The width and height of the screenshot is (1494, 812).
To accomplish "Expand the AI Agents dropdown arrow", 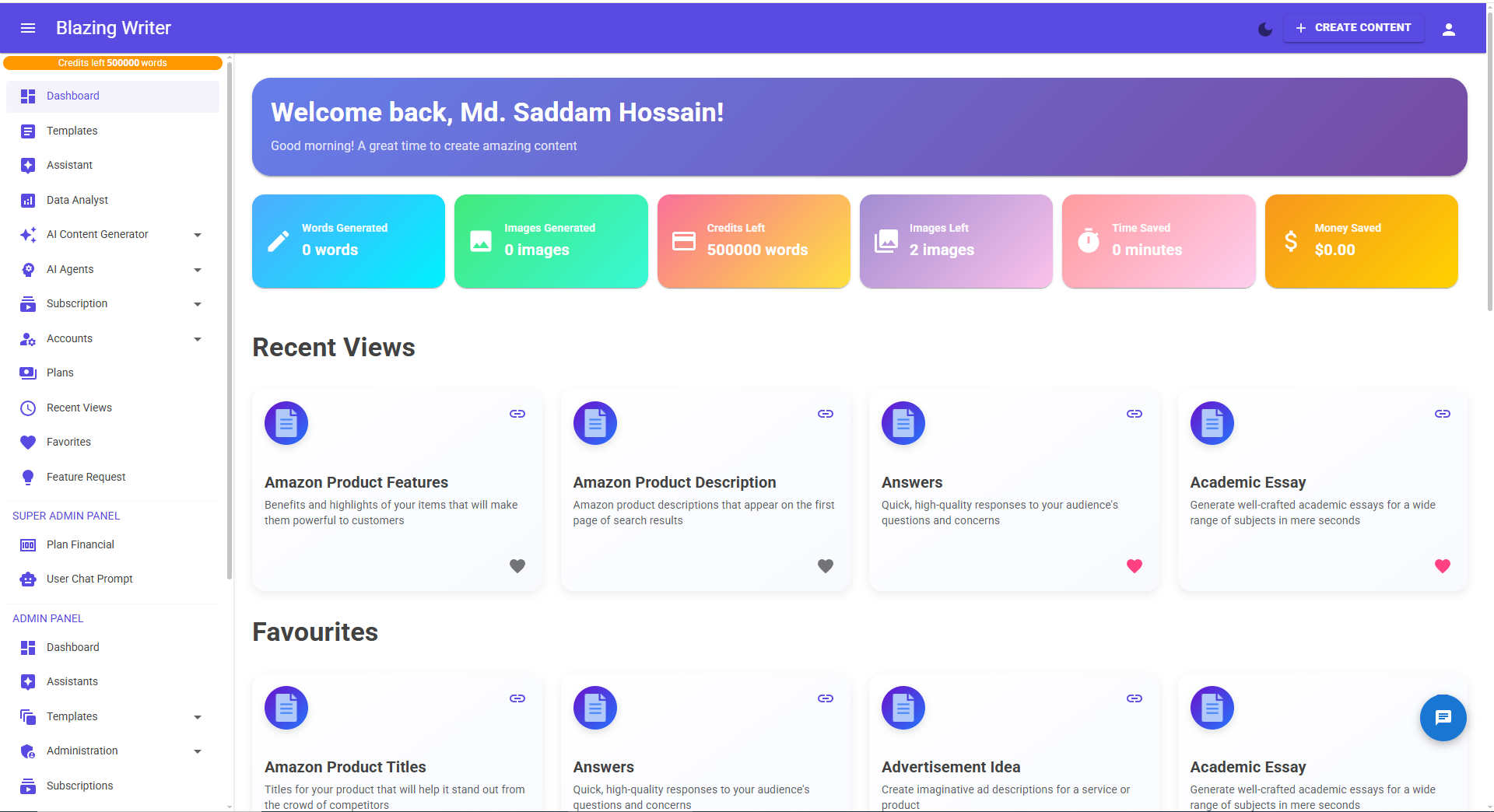I will (x=198, y=270).
